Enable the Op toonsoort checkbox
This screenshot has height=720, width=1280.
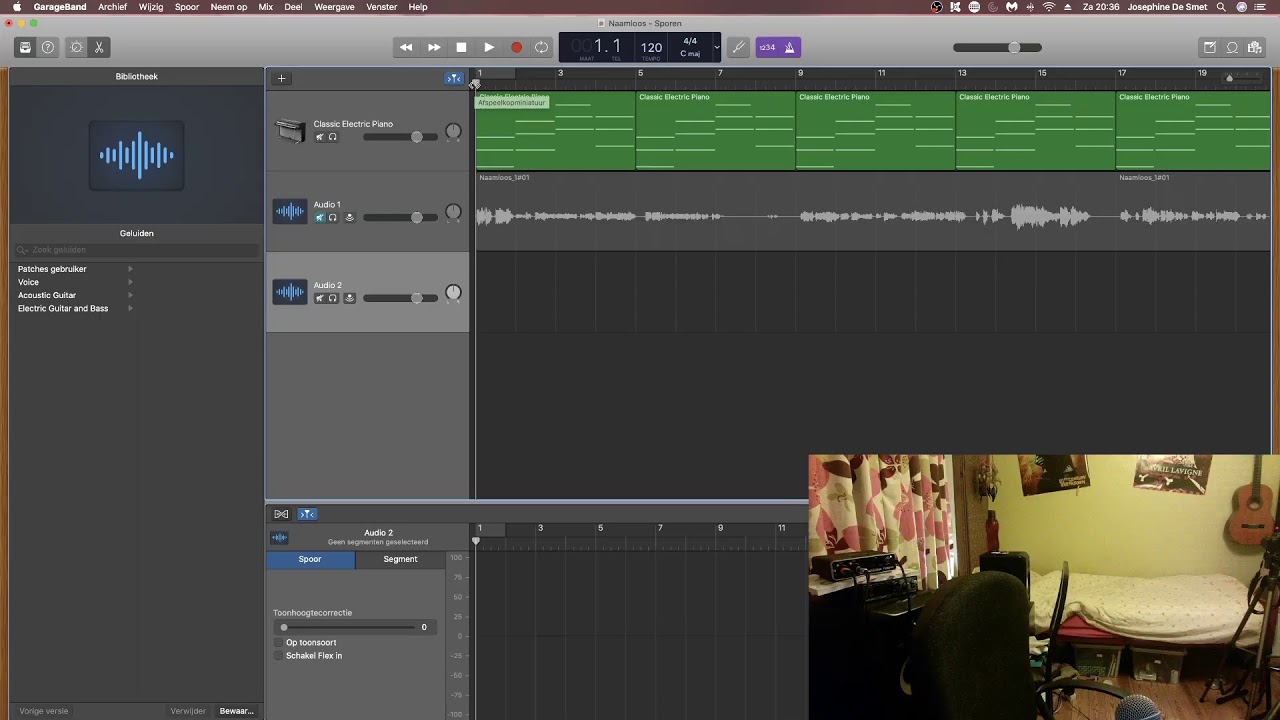[279, 643]
